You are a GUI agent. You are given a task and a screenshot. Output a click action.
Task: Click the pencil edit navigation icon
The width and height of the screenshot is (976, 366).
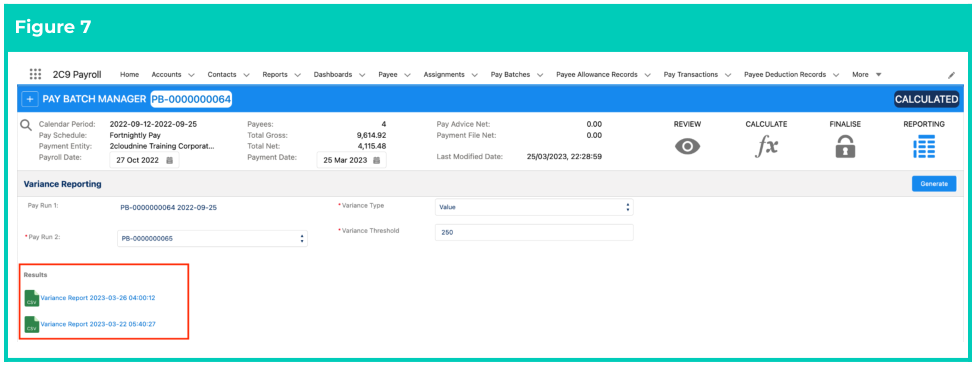(x=951, y=75)
